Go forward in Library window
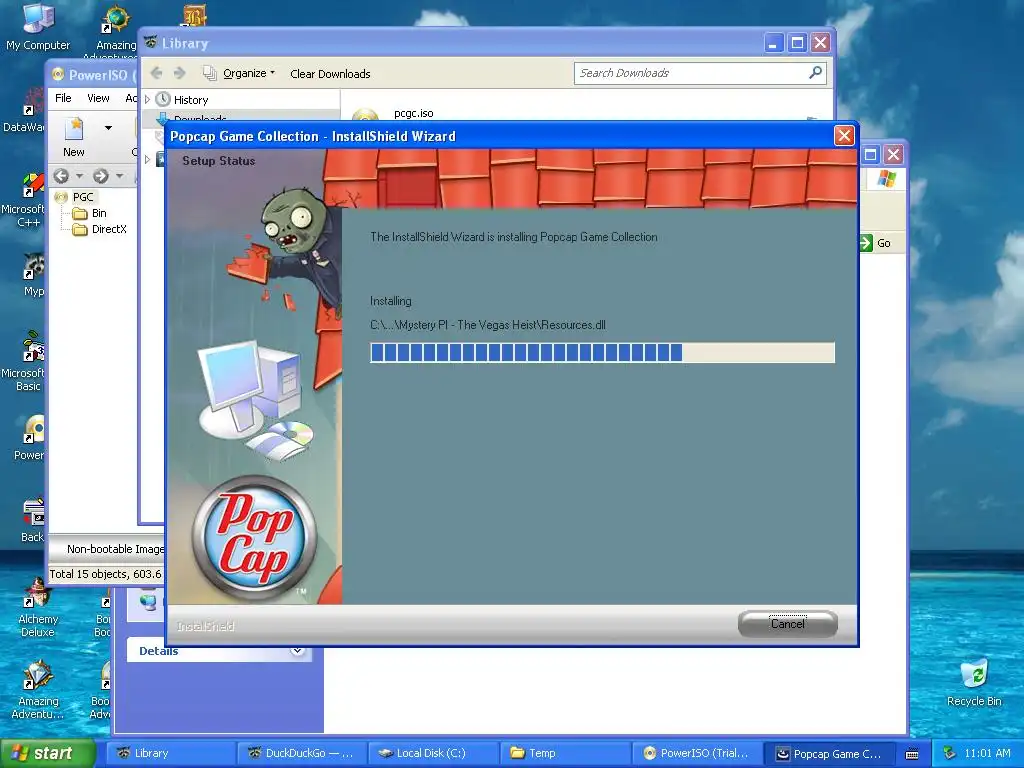Viewport: 1024px width, 768px height. click(x=180, y=73)
